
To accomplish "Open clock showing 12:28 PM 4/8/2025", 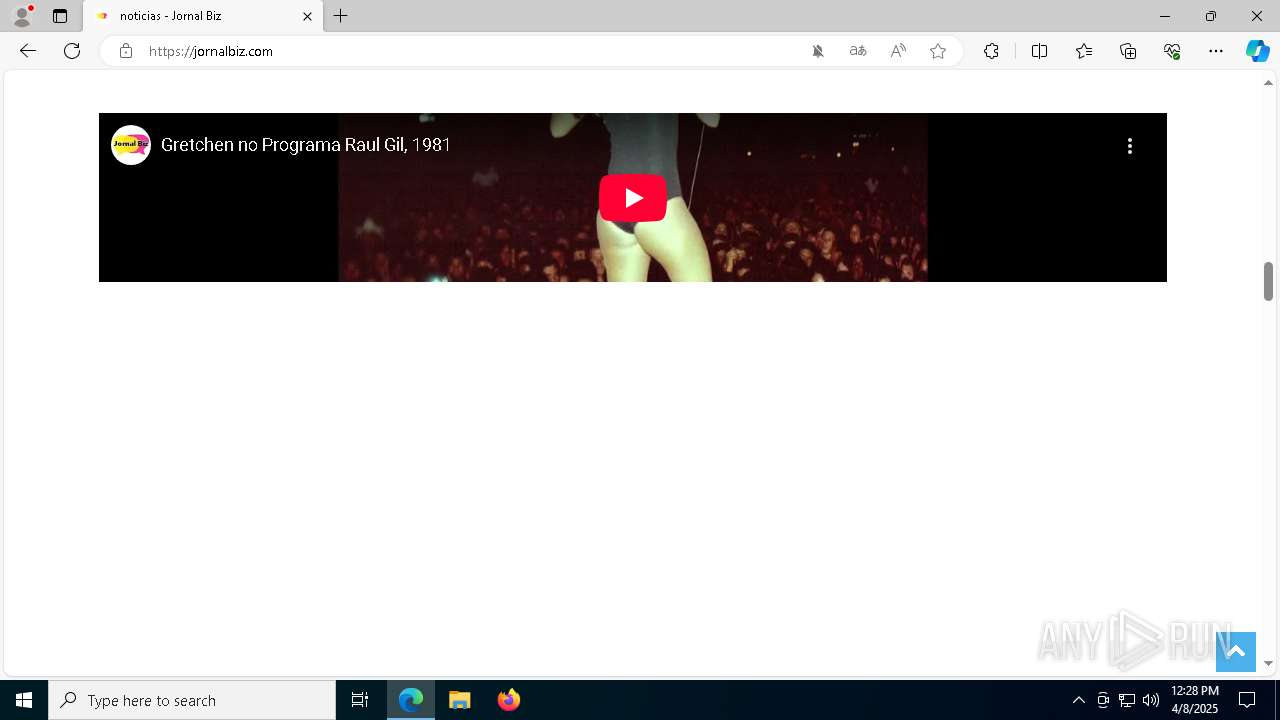I will coord(1195,700).
